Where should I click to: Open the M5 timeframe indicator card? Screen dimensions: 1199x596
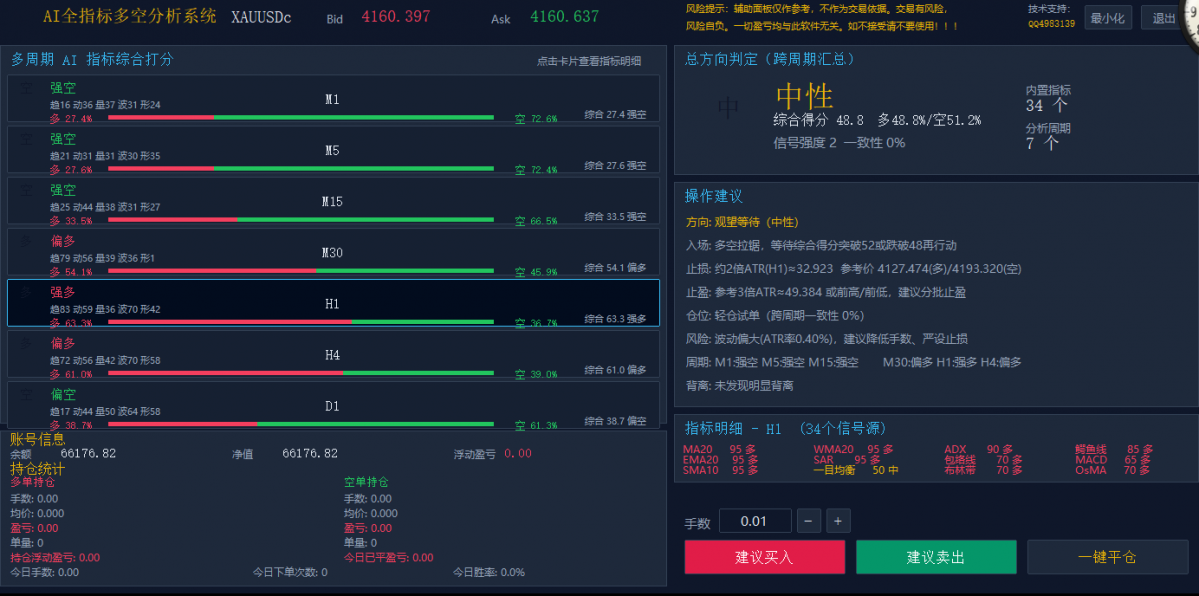point(333,149)
